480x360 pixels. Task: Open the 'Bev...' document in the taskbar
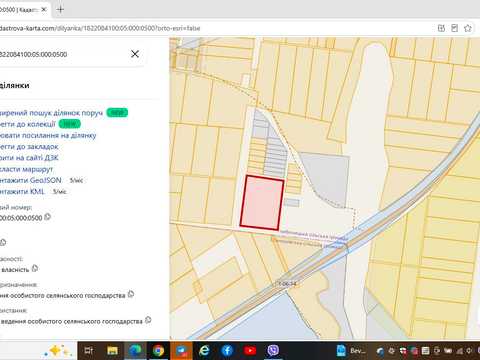point(352,351)
